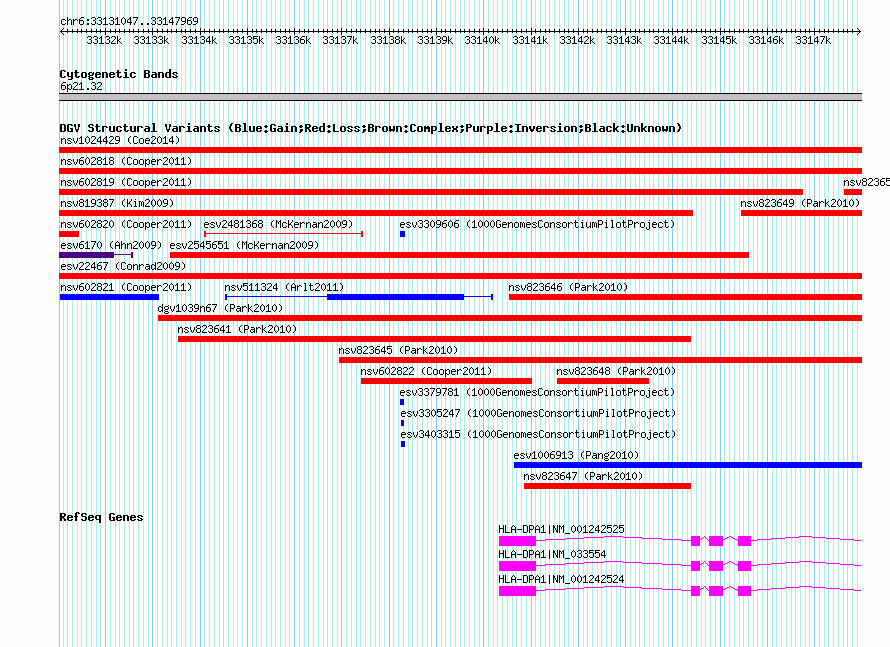Open nsv602819 (Cooper2011) variant

tap(126, 182)
